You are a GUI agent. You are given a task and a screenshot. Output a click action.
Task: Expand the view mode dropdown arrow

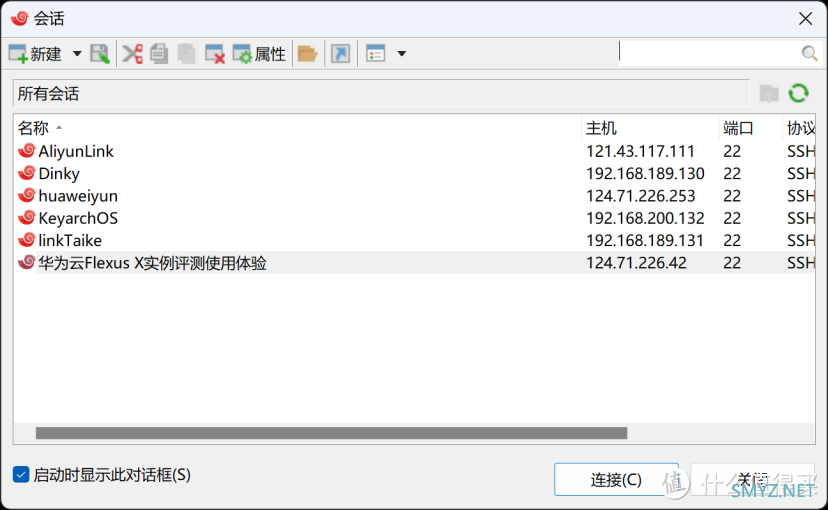point(402,54)
